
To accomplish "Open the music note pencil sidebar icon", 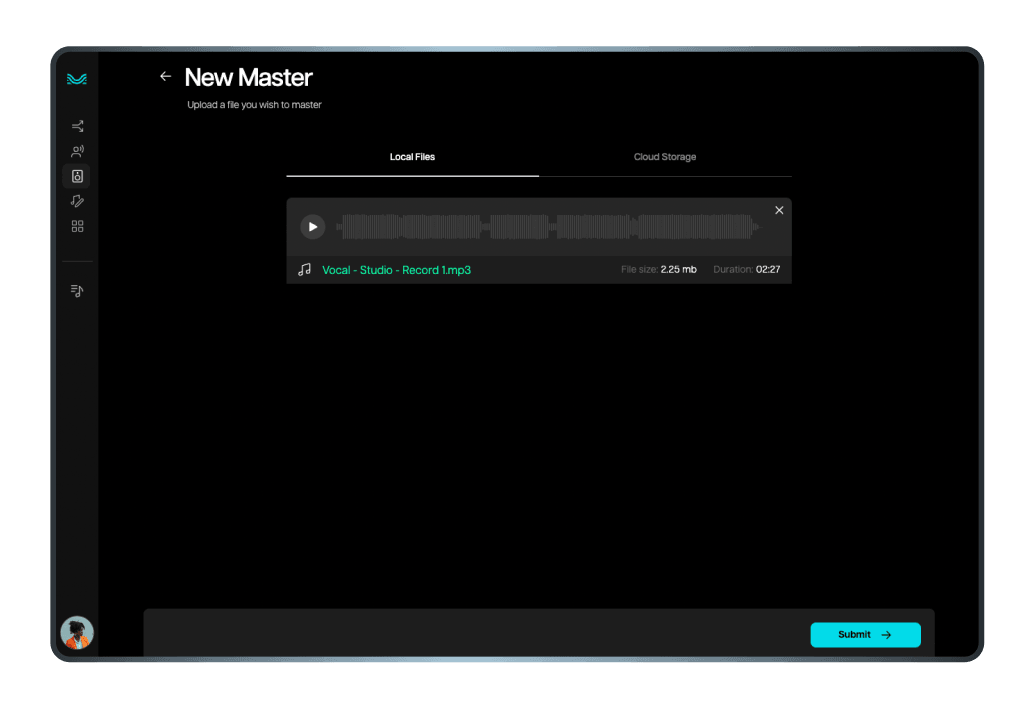I will tap(77, 201).
